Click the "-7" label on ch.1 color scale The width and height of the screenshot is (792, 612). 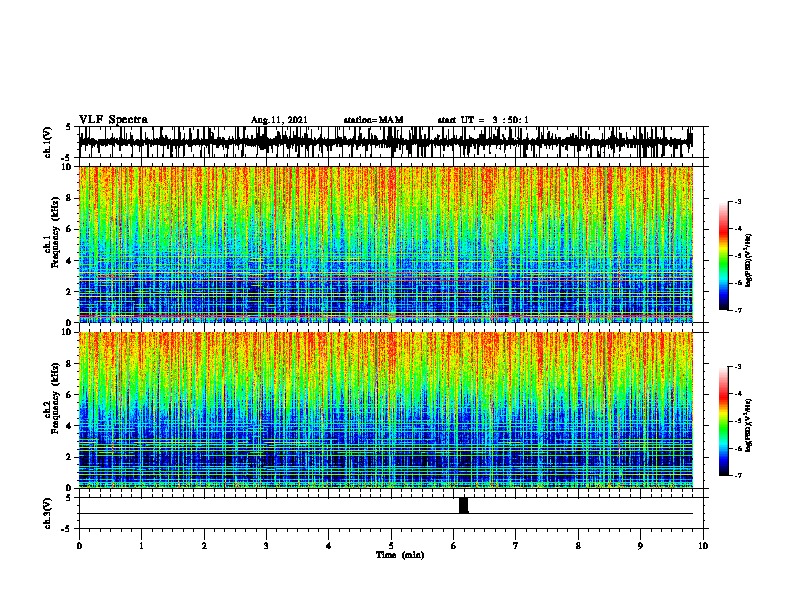737,310
